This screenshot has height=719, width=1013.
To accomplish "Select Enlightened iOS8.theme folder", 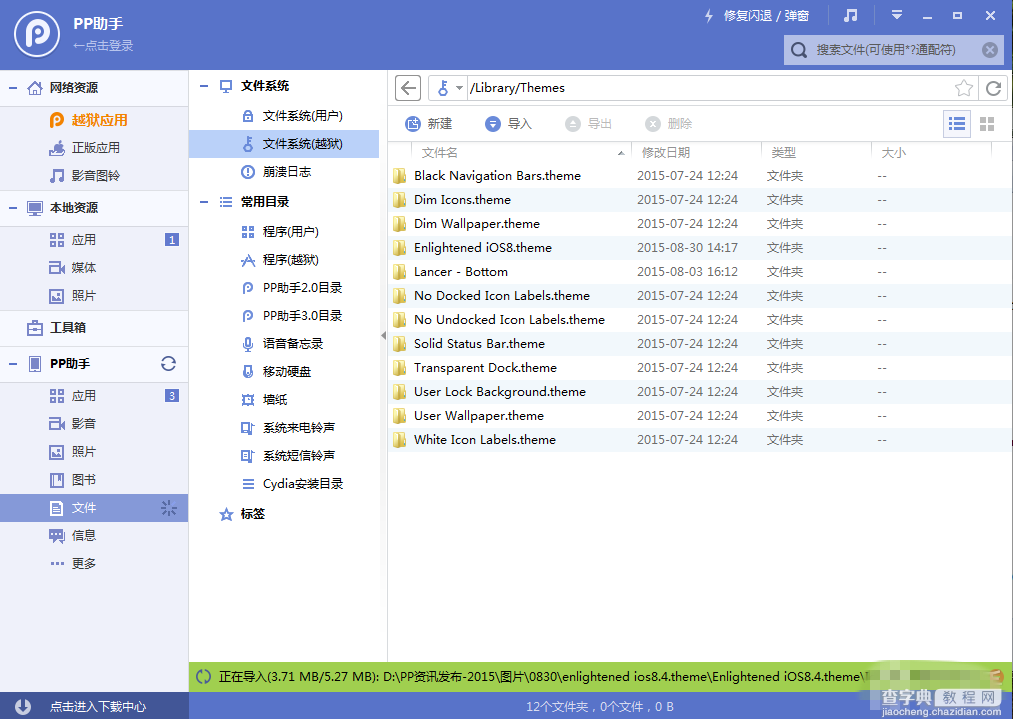I will tap(700, 248).
